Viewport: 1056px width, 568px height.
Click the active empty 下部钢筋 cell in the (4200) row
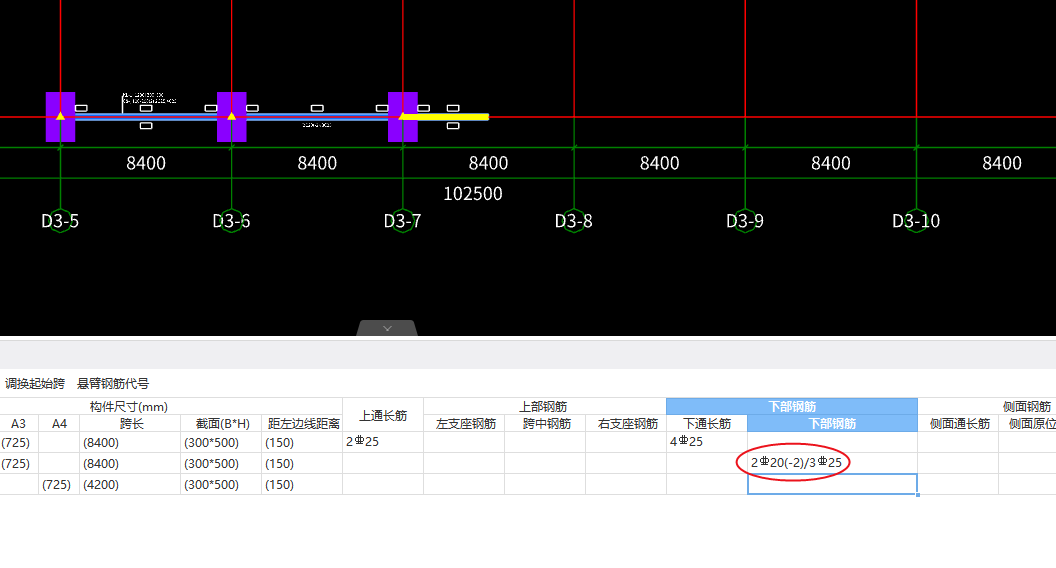pos(832,484)
